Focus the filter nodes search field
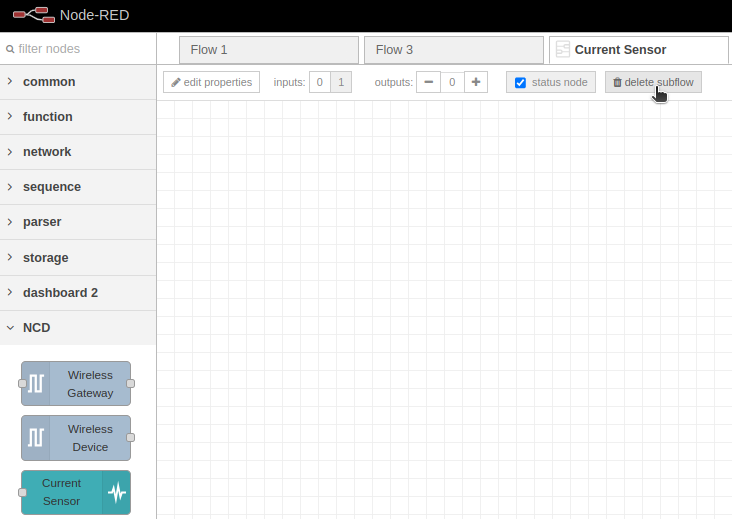This screenshot has width=732, height=519. (x=78, y=49)
